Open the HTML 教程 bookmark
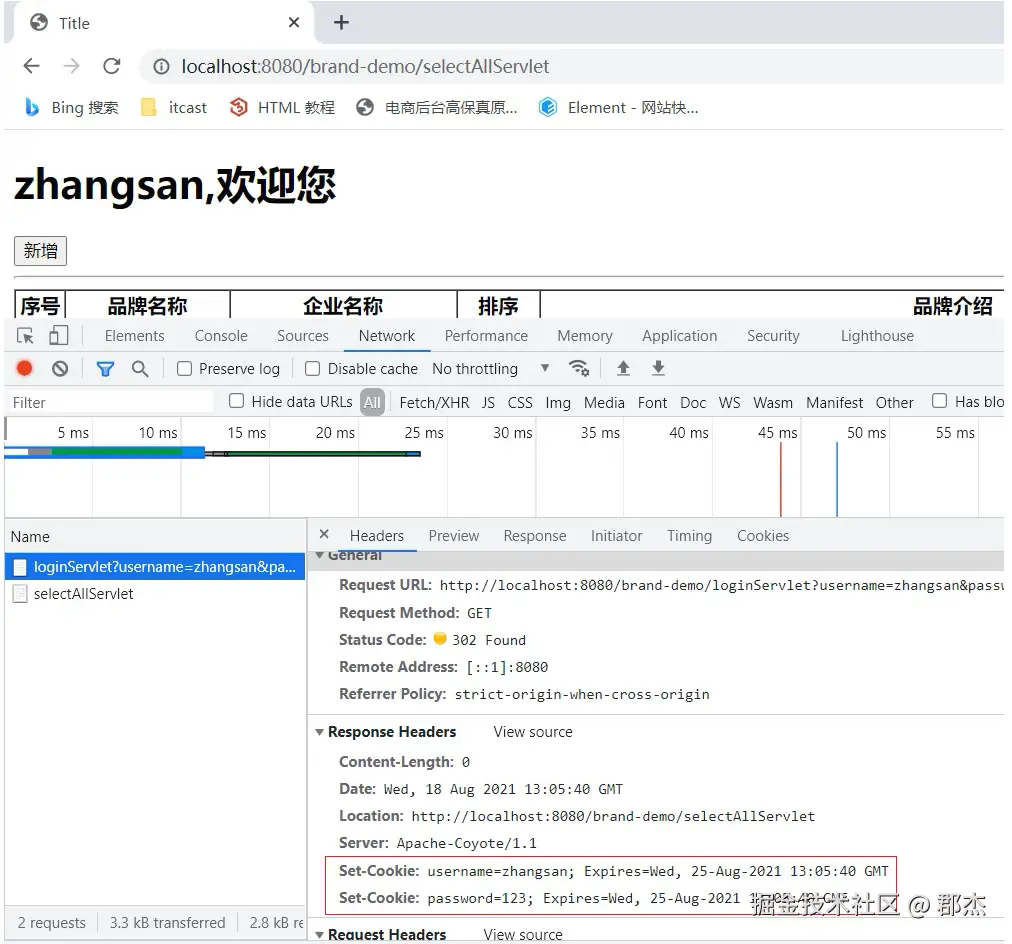Screen dimensions: 1012x944 pyautogui.click(x=282, y=107)
